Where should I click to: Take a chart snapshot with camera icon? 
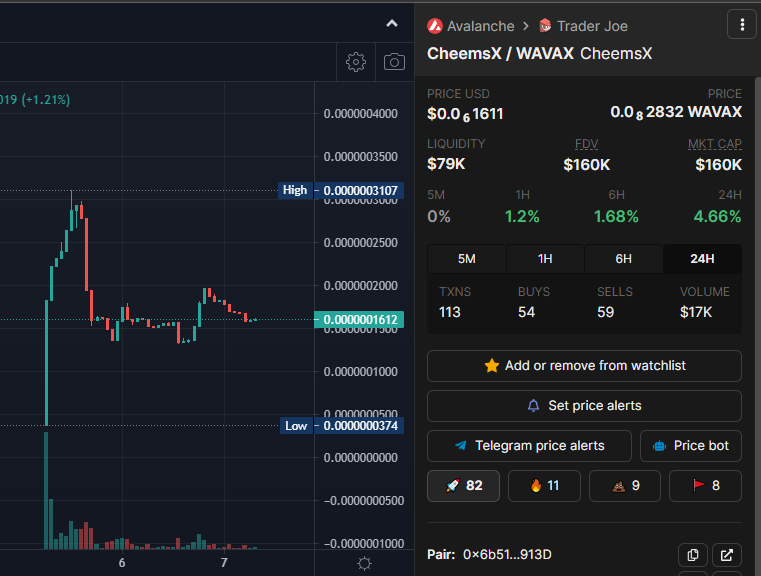(394, 62)
